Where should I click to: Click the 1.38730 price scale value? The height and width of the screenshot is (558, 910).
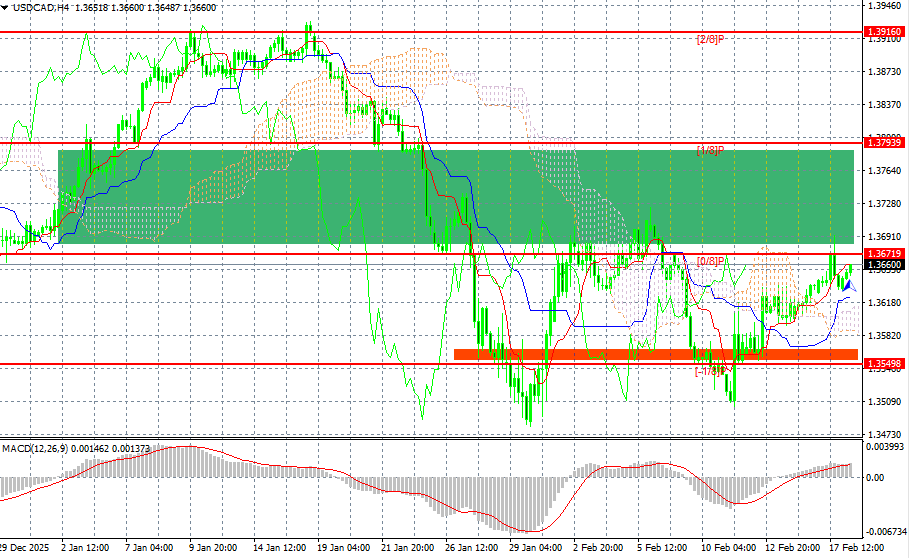pyautogui.click(x=884, y=71)
